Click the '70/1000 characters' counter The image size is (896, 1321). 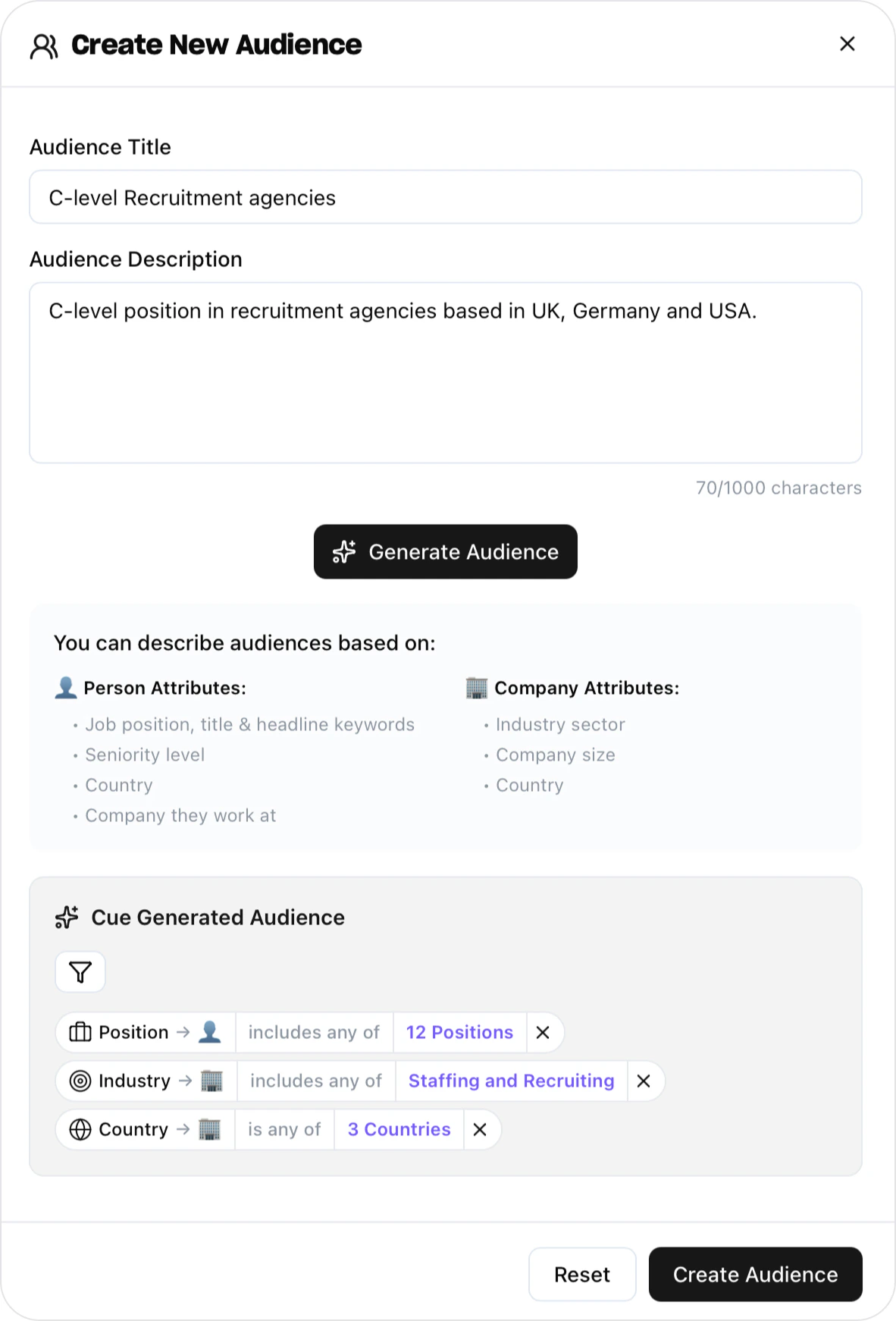click(779, 488)
